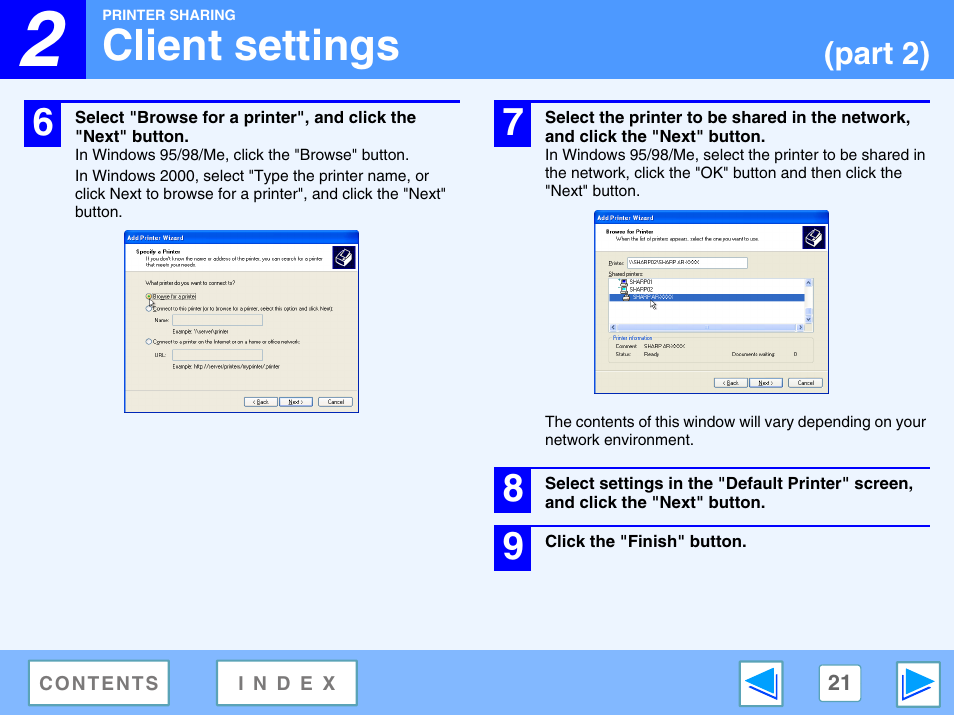Select the highlighted SHARP AR-XXXX printer entry

point(652,297)
